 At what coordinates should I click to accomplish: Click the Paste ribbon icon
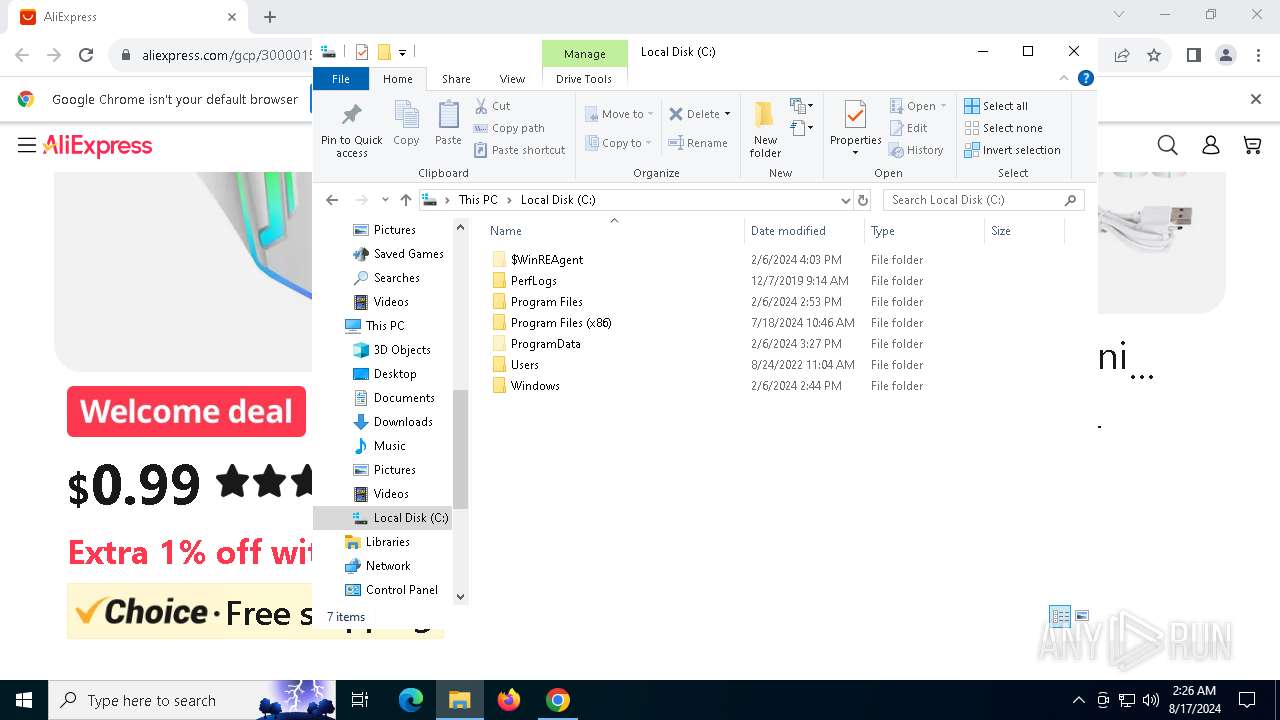(448, 124)
